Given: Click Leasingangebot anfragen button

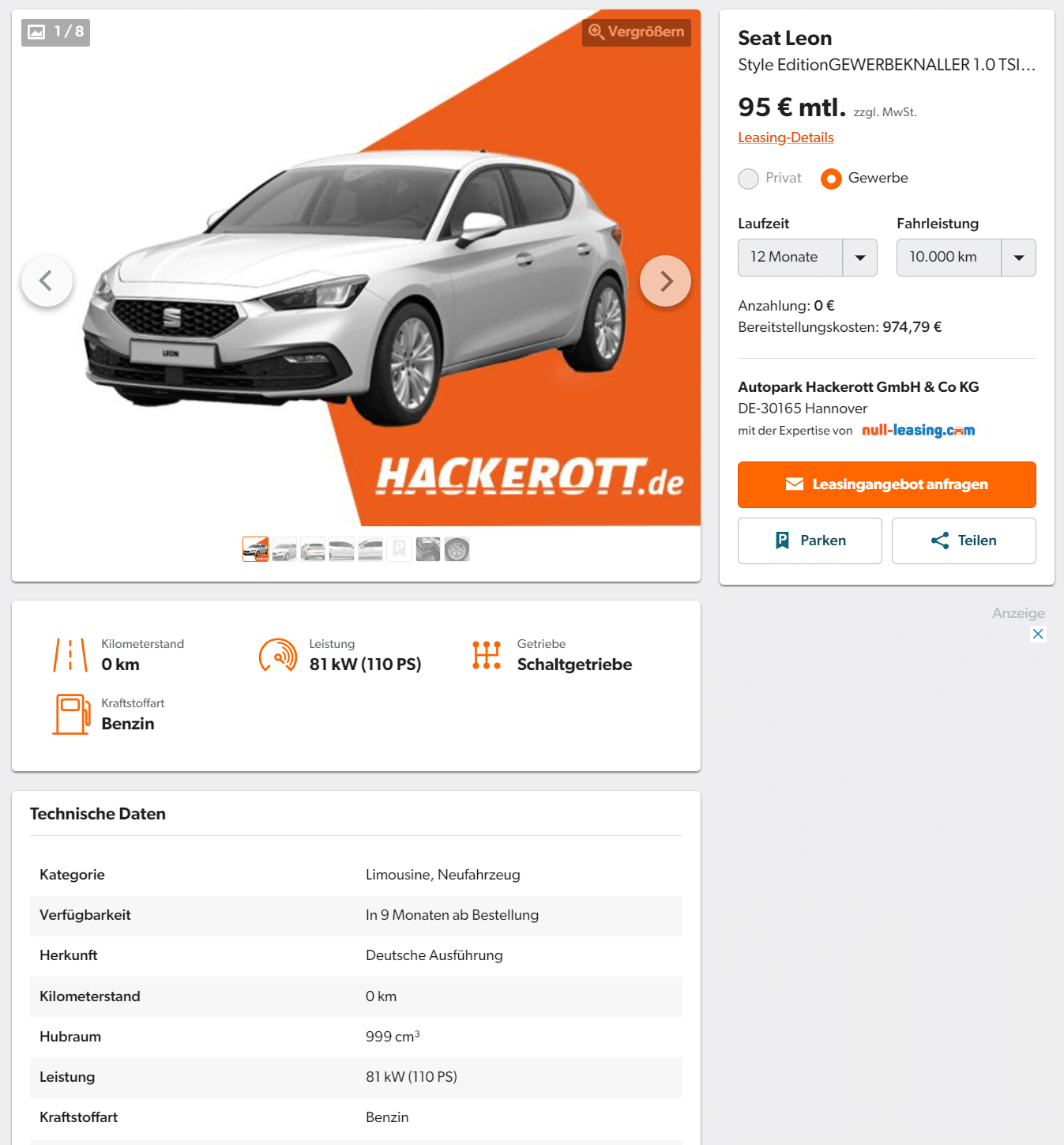Looking at the screenshot, I should pyautogui.click(x=887, y=484).
